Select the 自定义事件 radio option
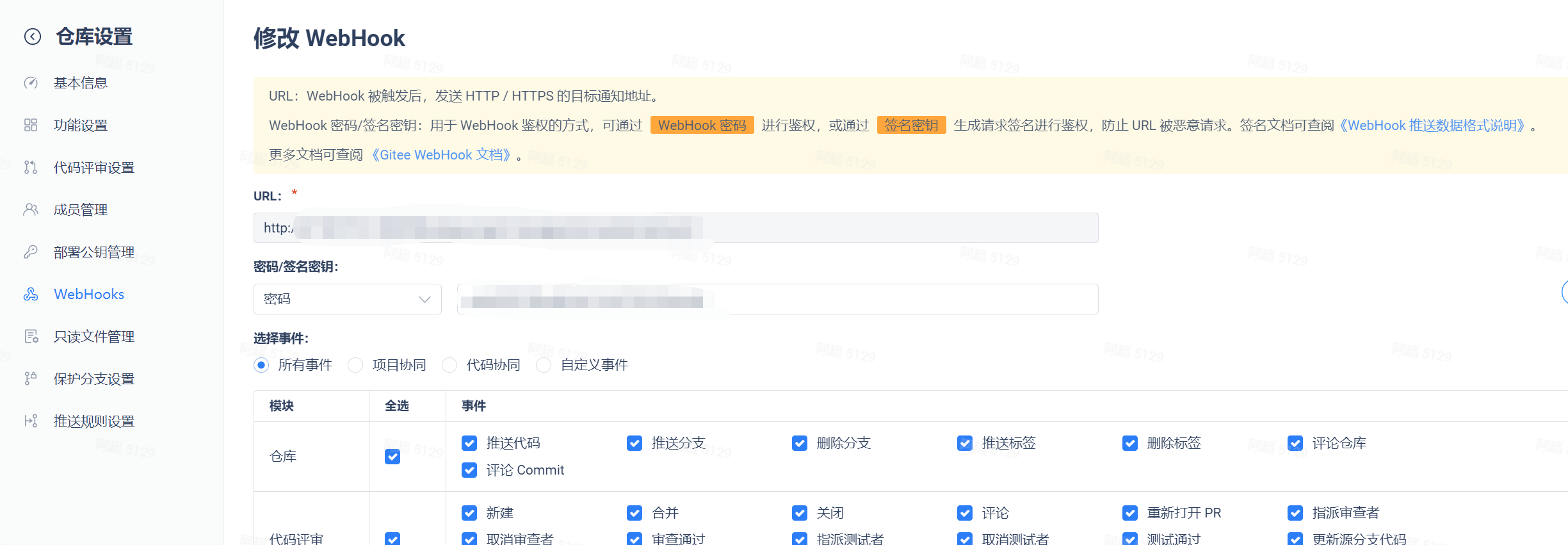The height and width of the screenshot is (545, 1568). (x=544, y=365)
